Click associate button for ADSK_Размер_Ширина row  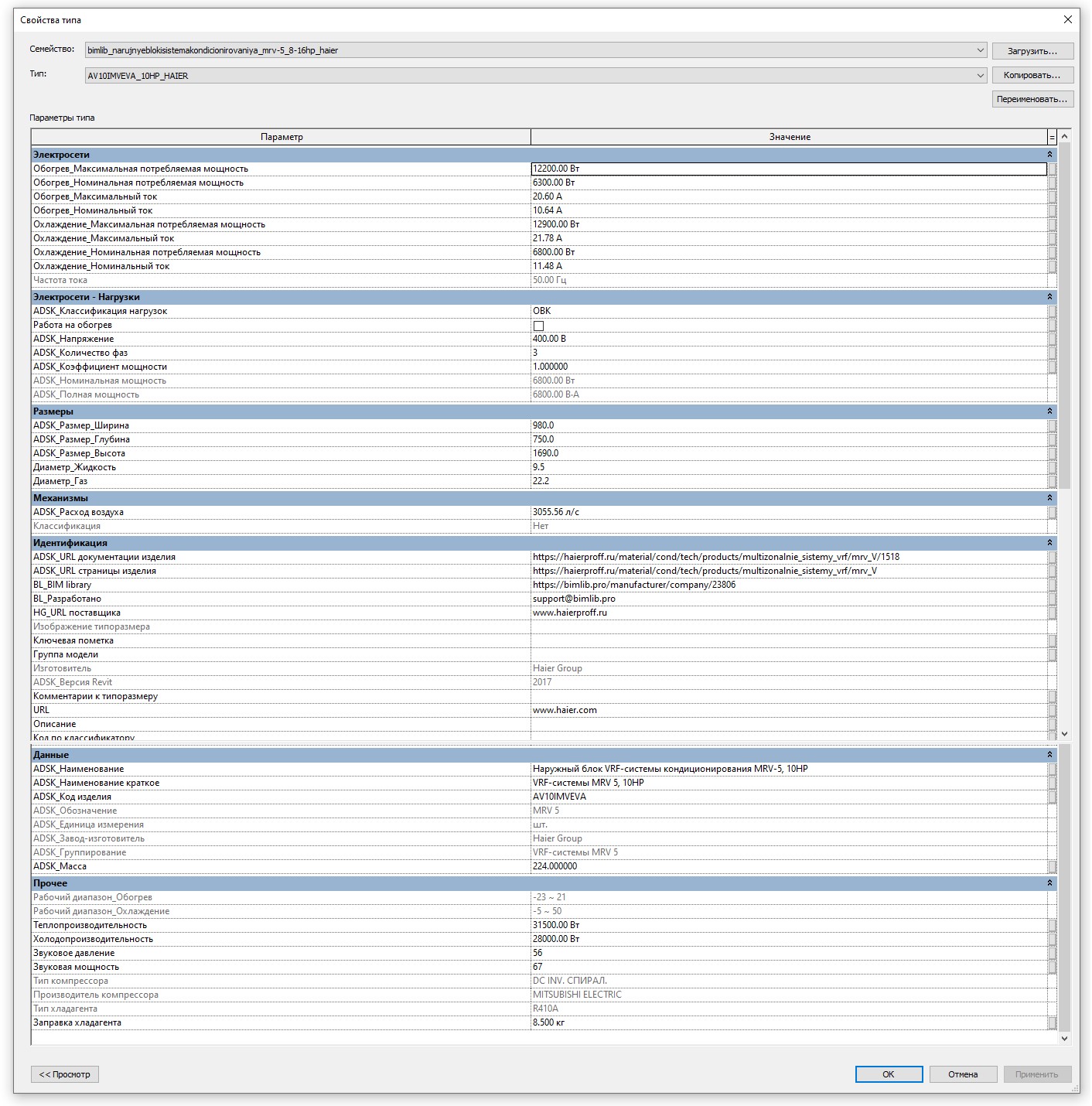pyautogui.click(x=1052, y=425)
